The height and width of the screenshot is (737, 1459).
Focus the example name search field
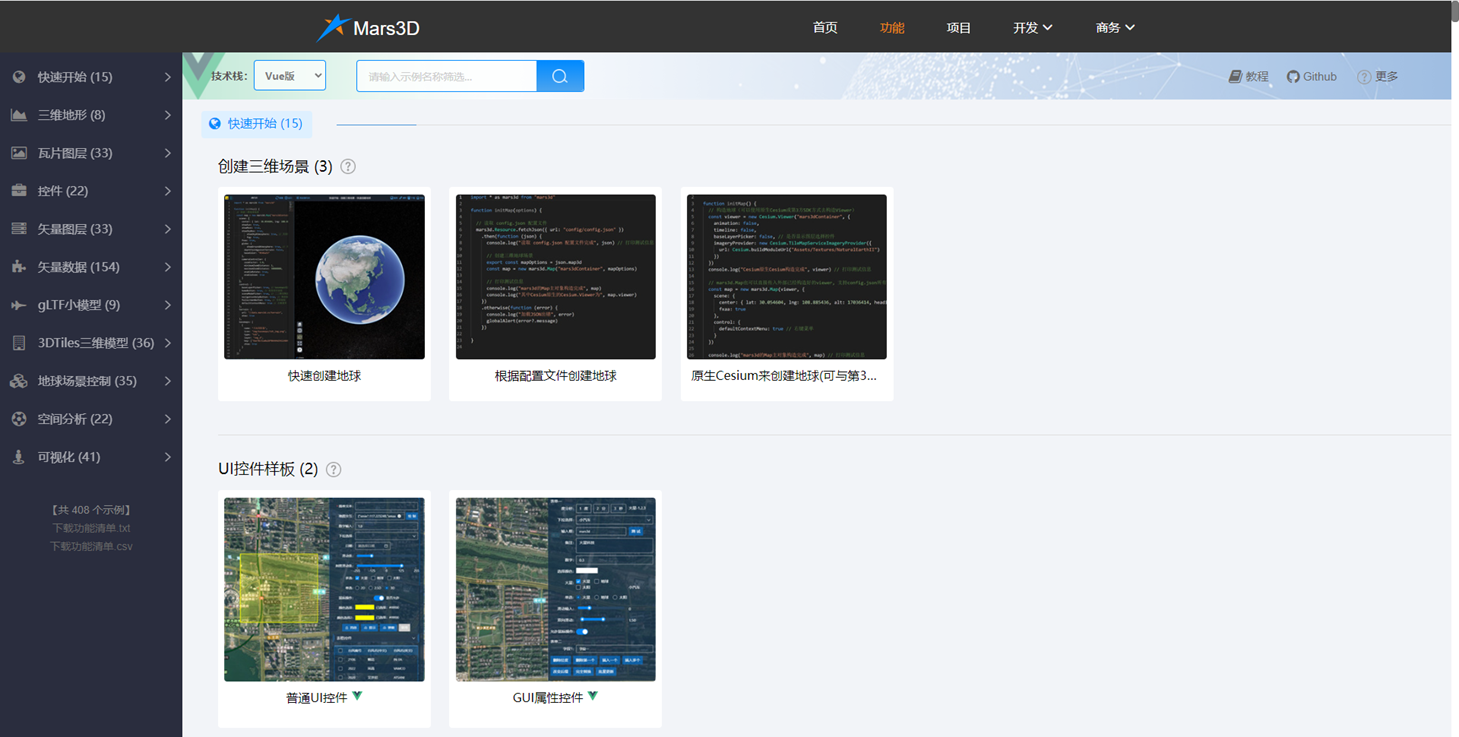point(446,76)
